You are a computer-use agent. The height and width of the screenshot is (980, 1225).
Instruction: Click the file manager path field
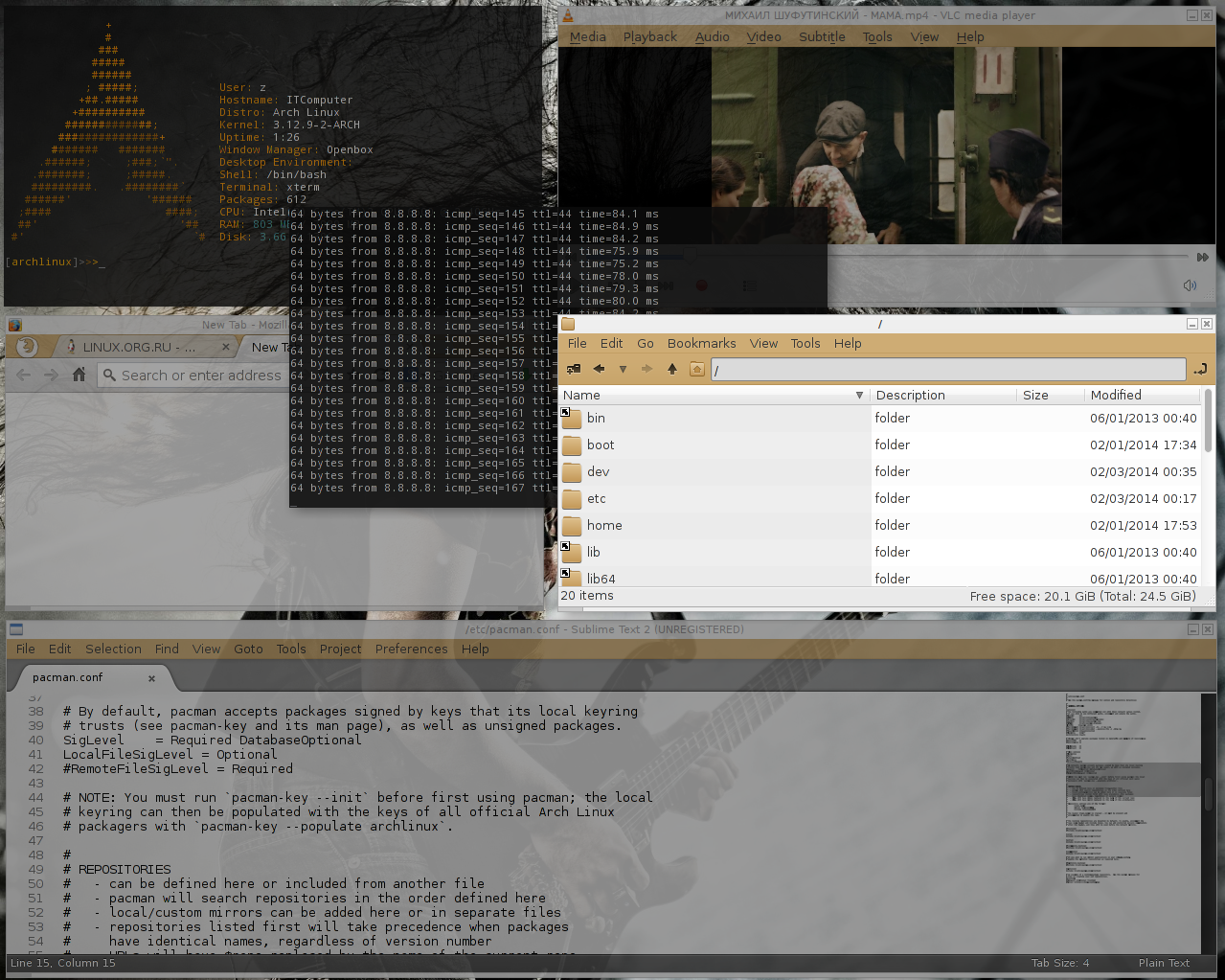pyautogui.click(x=948, y=370)
